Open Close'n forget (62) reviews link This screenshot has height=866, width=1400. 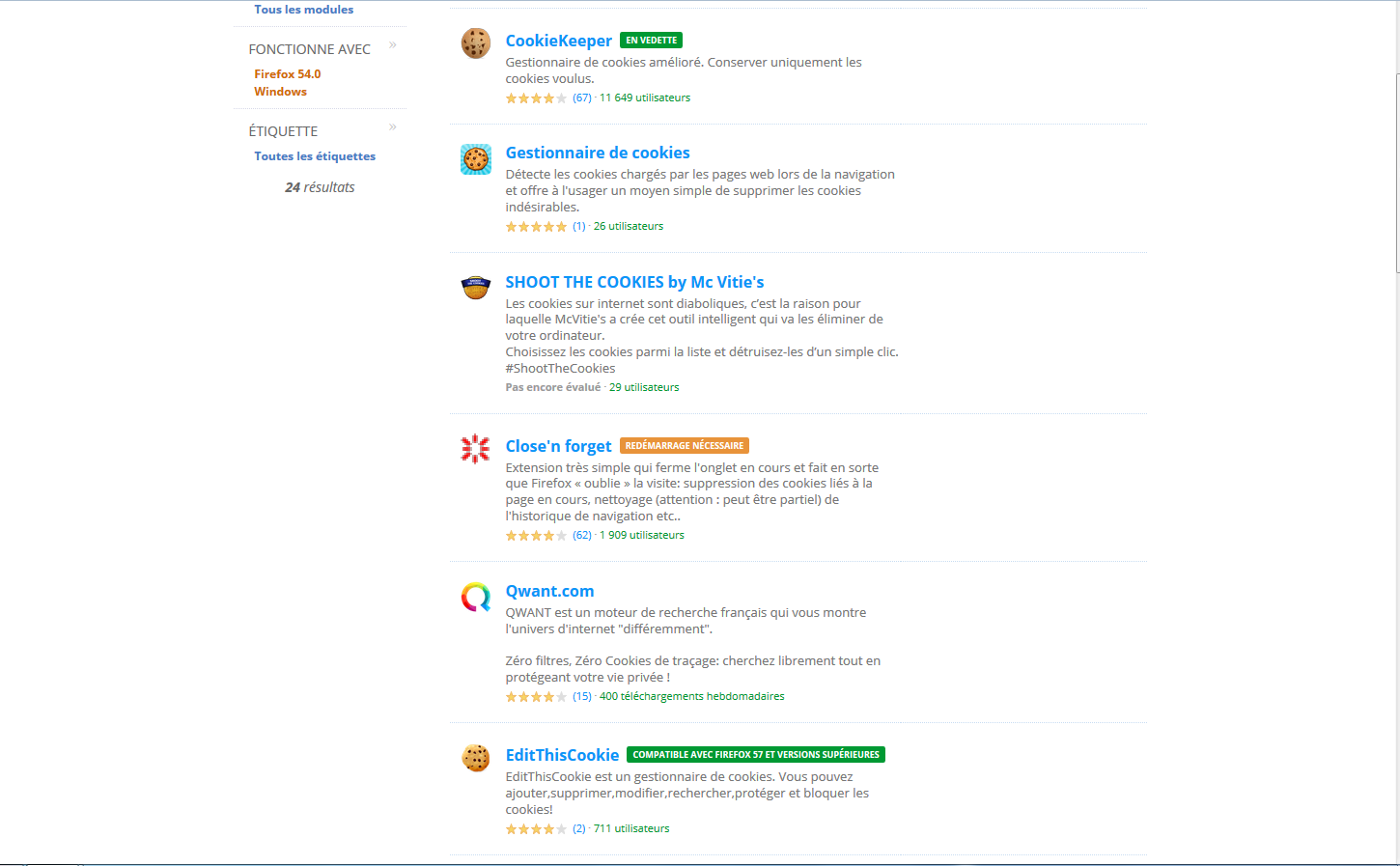(581, 535)
